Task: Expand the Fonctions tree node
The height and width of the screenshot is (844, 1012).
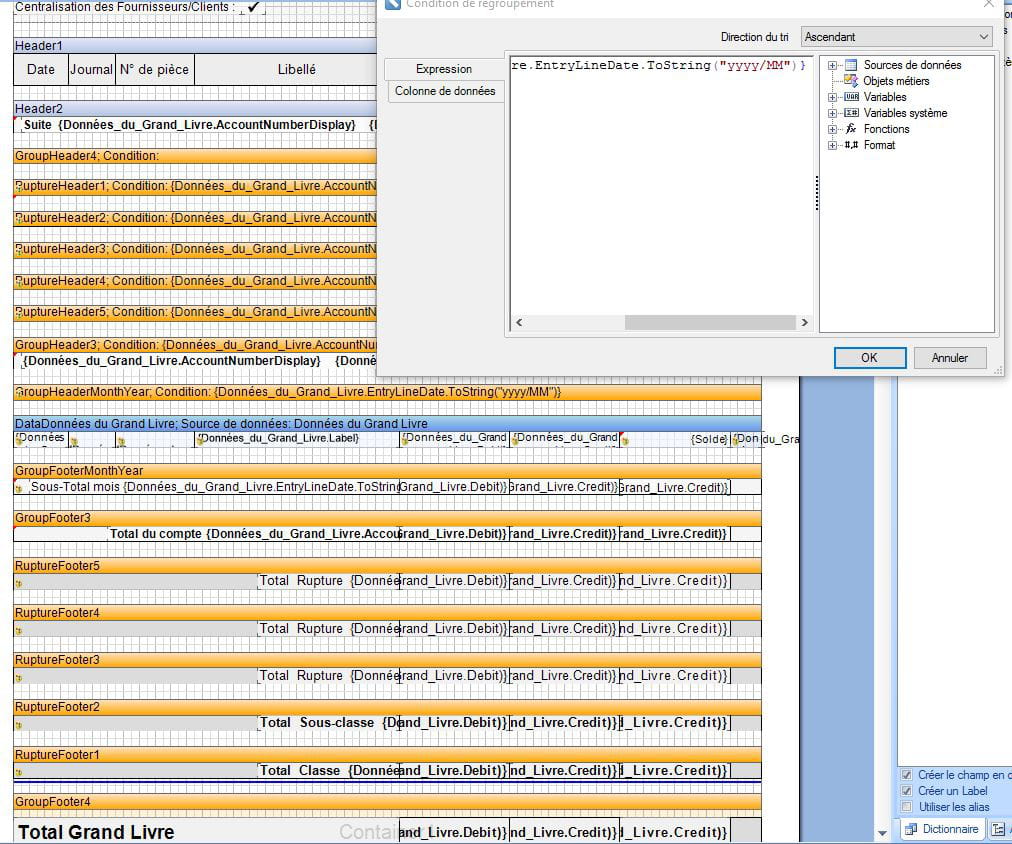Action: (833, 129)
